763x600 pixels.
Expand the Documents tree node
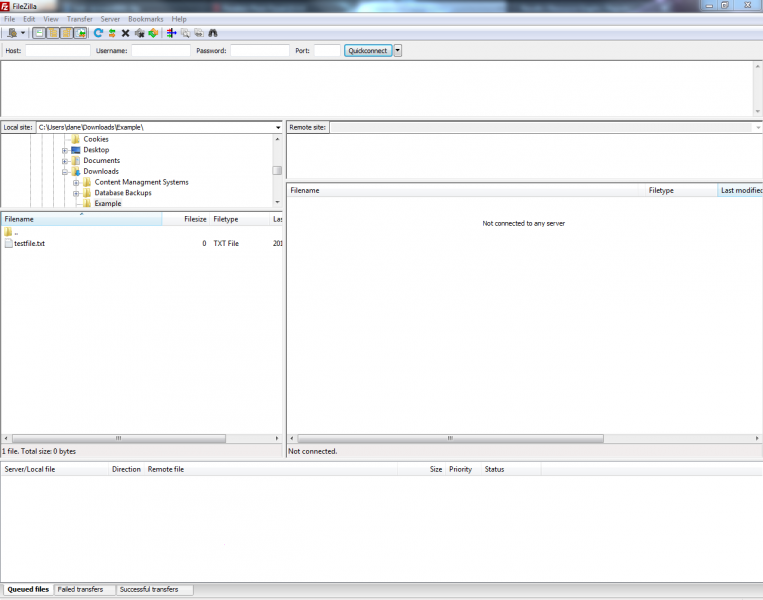point(65,161)
